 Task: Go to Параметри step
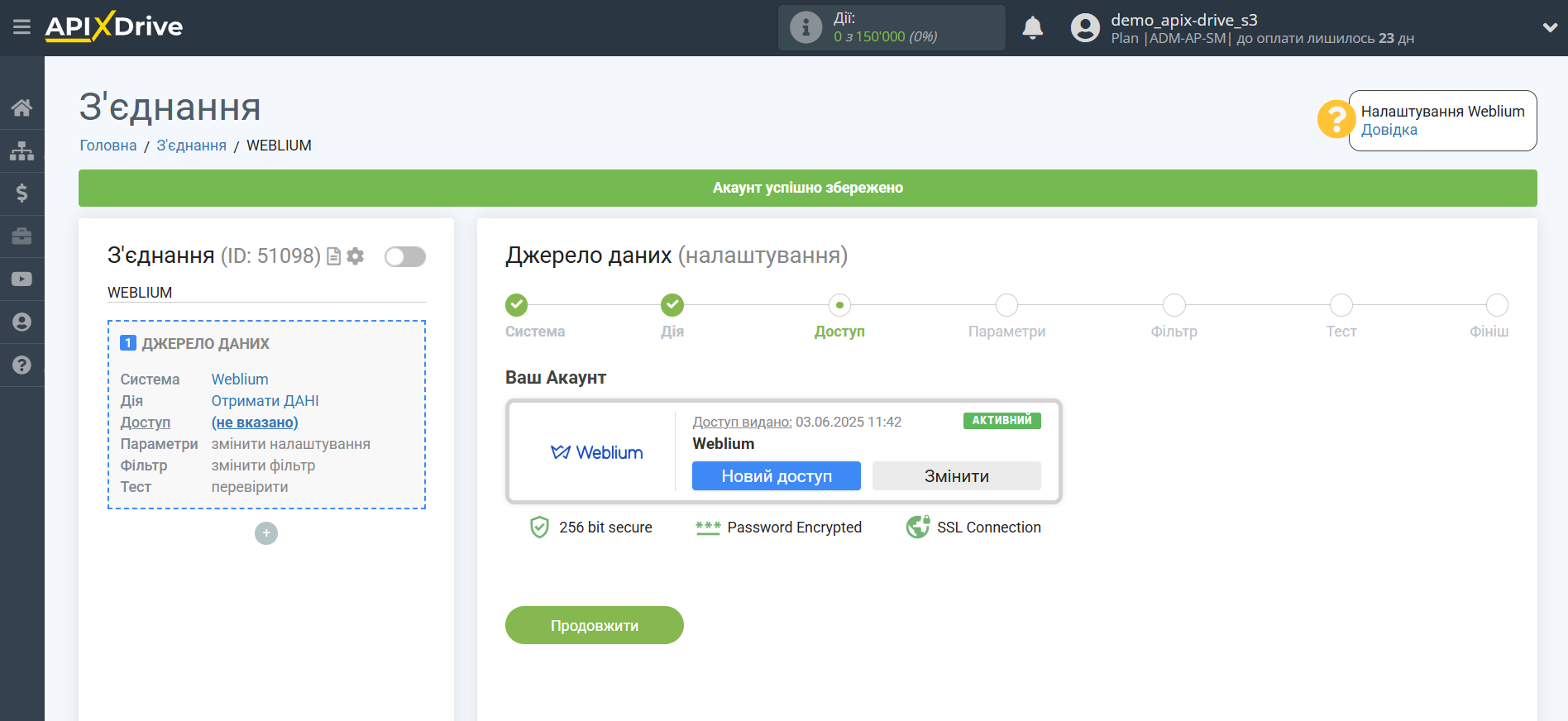[1006, 305]
